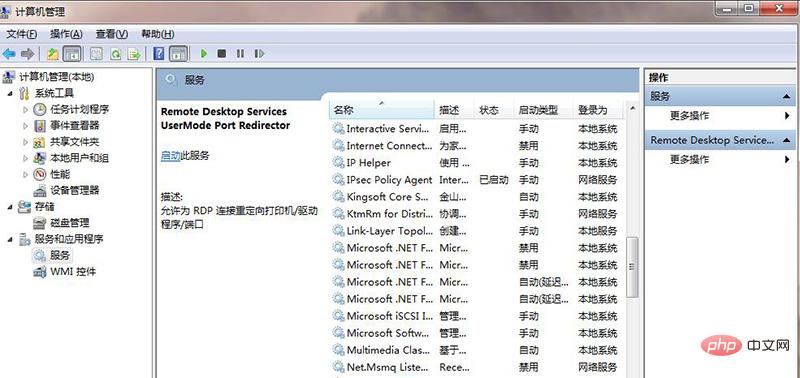Click gear icon of Net.Msmq Liste... row
This screenshot has height=378, width=800.
pyautogui.click(x=338, y=367)
